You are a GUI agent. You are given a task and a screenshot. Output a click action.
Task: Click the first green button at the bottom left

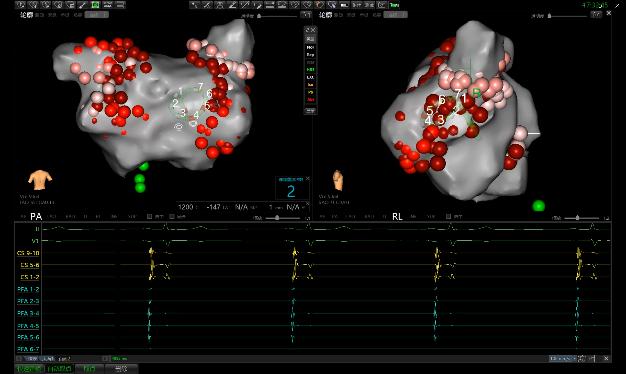[x=30, y=369]
